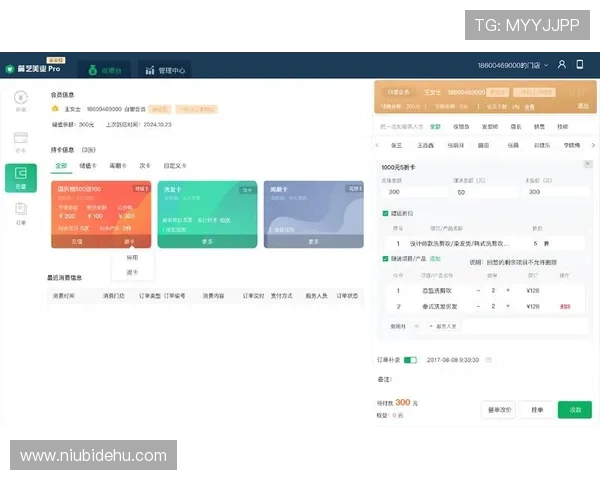This screenshot has width=600, height=480.
Task: Select the 自定义卡 card filter tab
Action: coord(175,166)
